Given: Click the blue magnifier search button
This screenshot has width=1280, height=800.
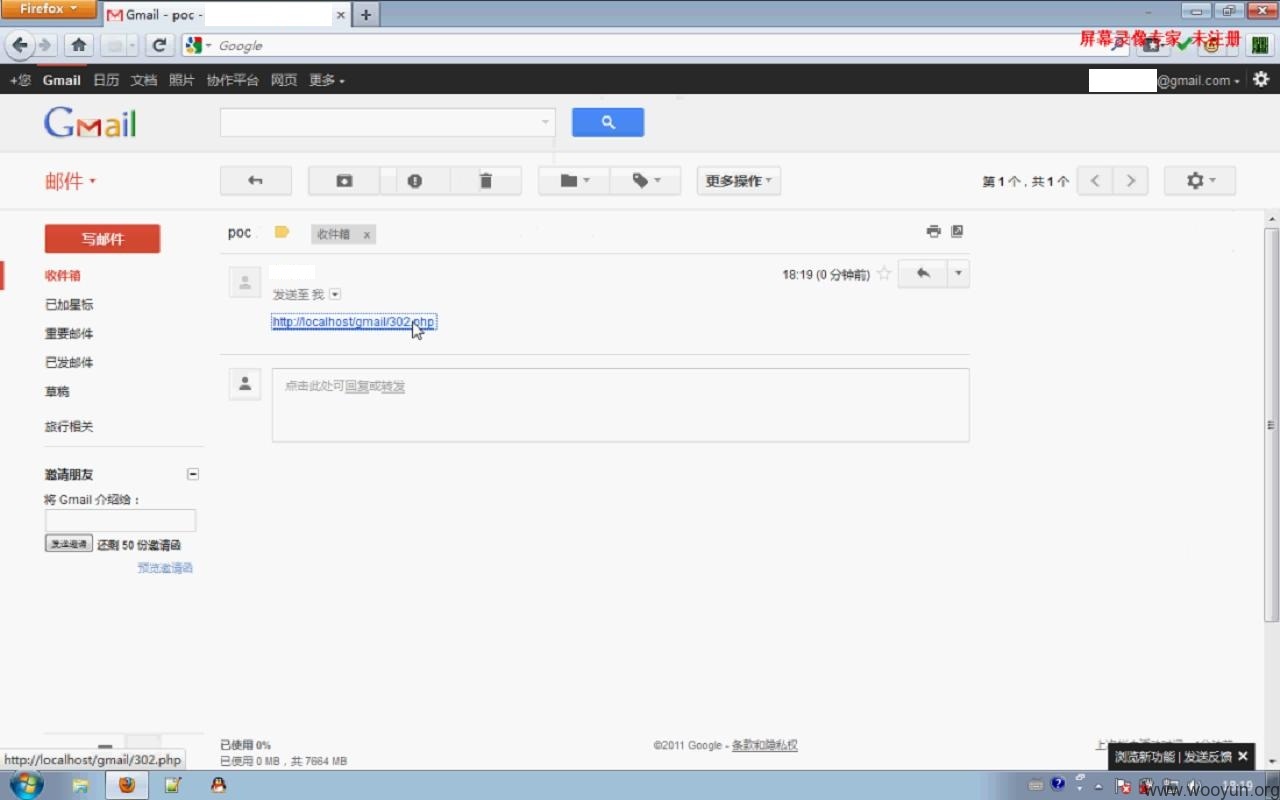Looking at the screenshot, I should tap(608, 122).
